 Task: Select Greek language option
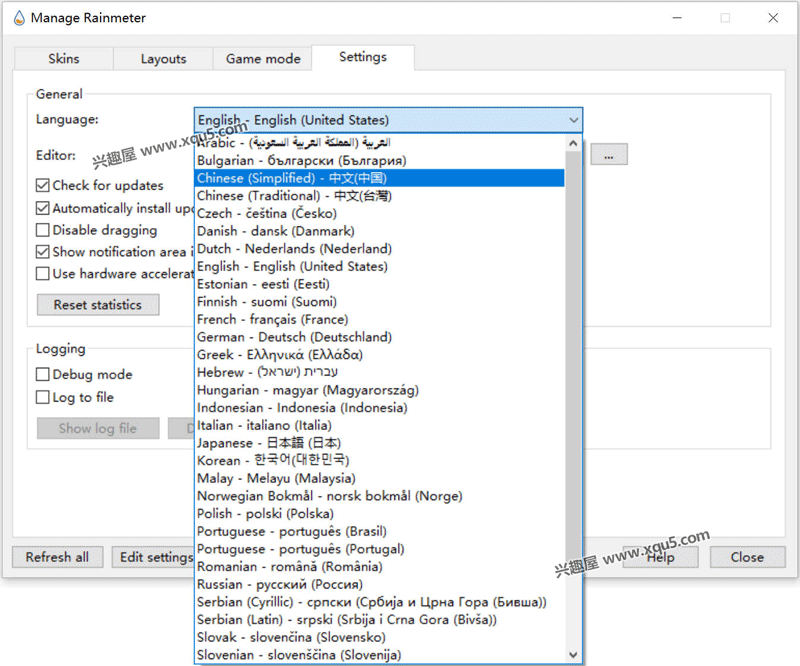click(x=380, y=355)
